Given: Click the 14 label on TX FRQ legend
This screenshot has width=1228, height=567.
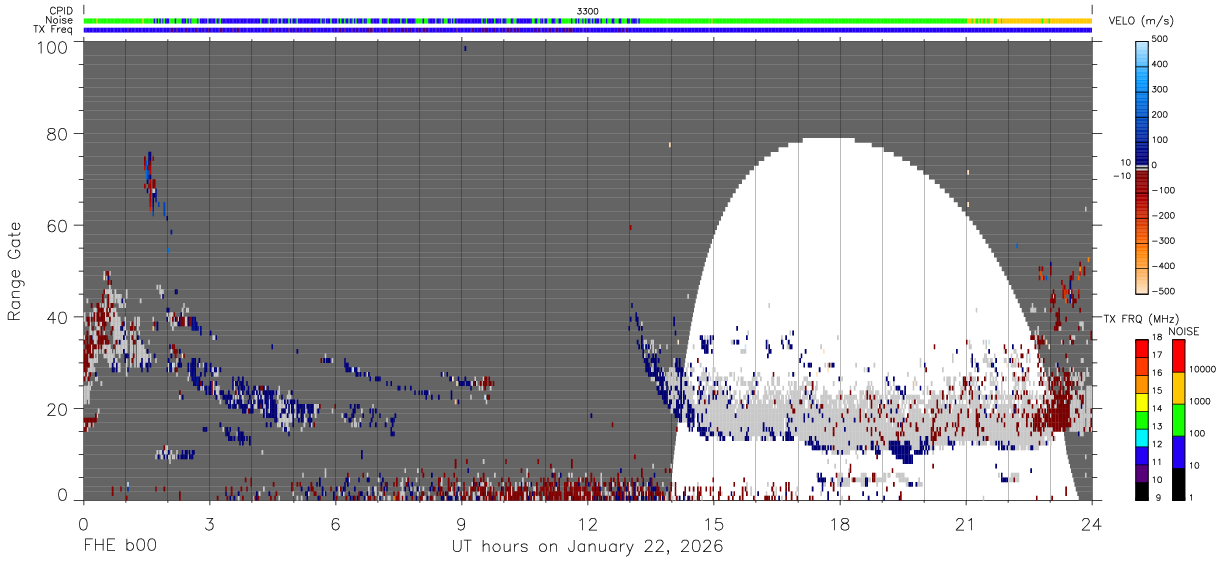Looking at the screenshot, I should tap(1157, 411).
